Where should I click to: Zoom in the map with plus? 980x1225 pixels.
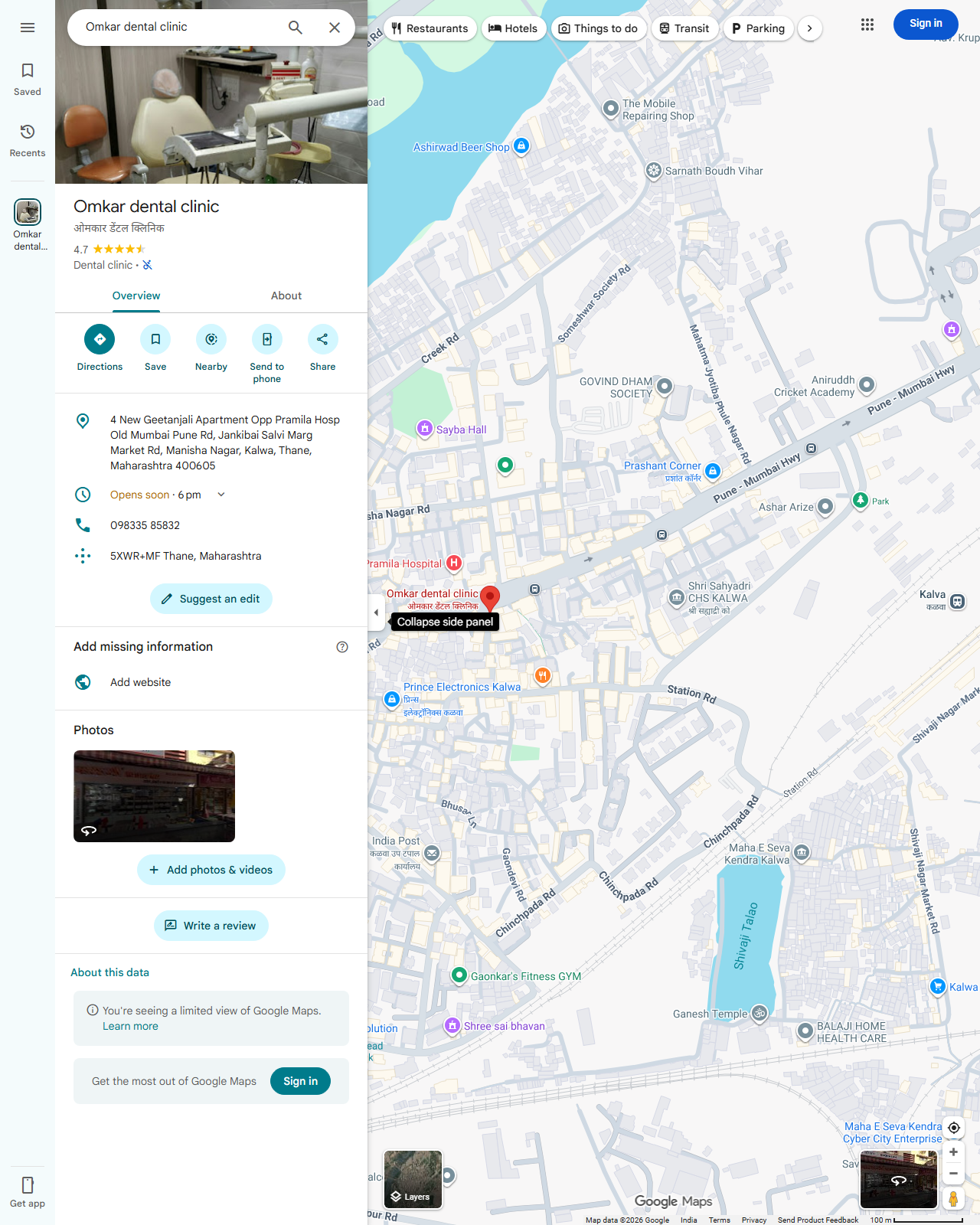954,1152
